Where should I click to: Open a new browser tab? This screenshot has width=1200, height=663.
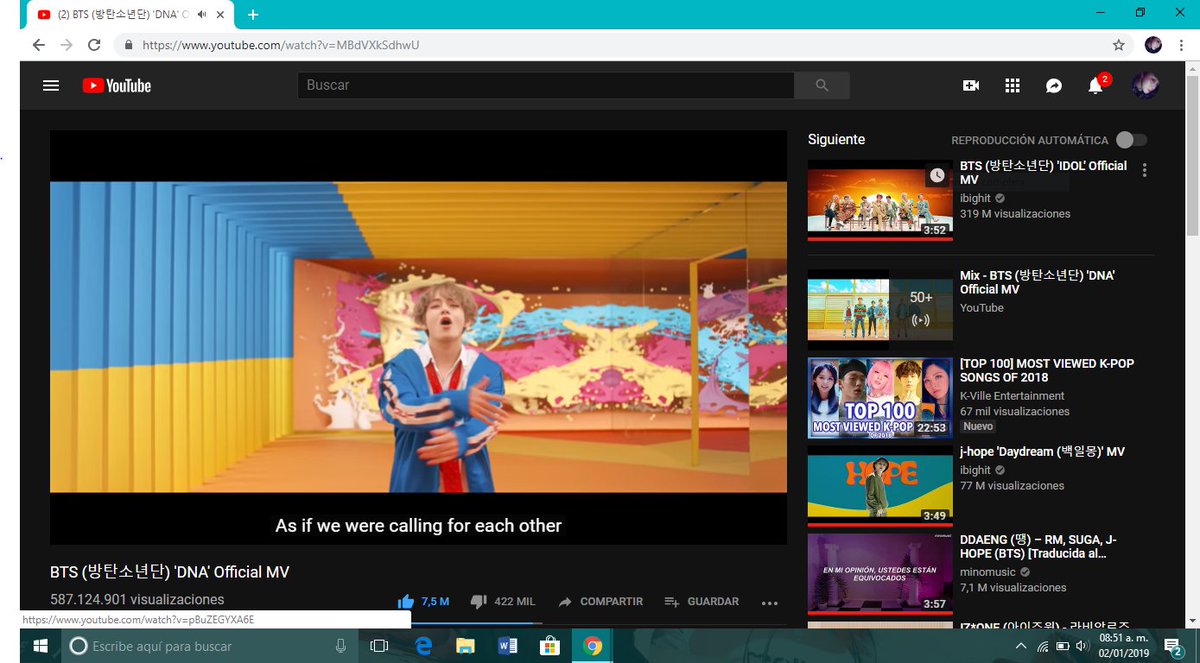tap(253, 15)
